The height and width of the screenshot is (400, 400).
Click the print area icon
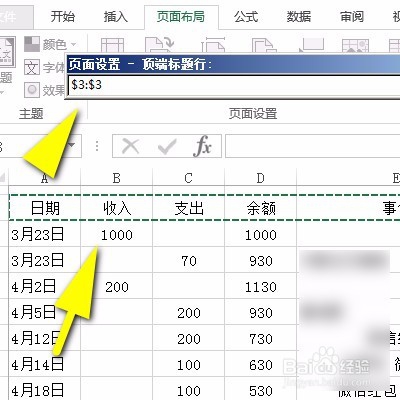[264, 45]
